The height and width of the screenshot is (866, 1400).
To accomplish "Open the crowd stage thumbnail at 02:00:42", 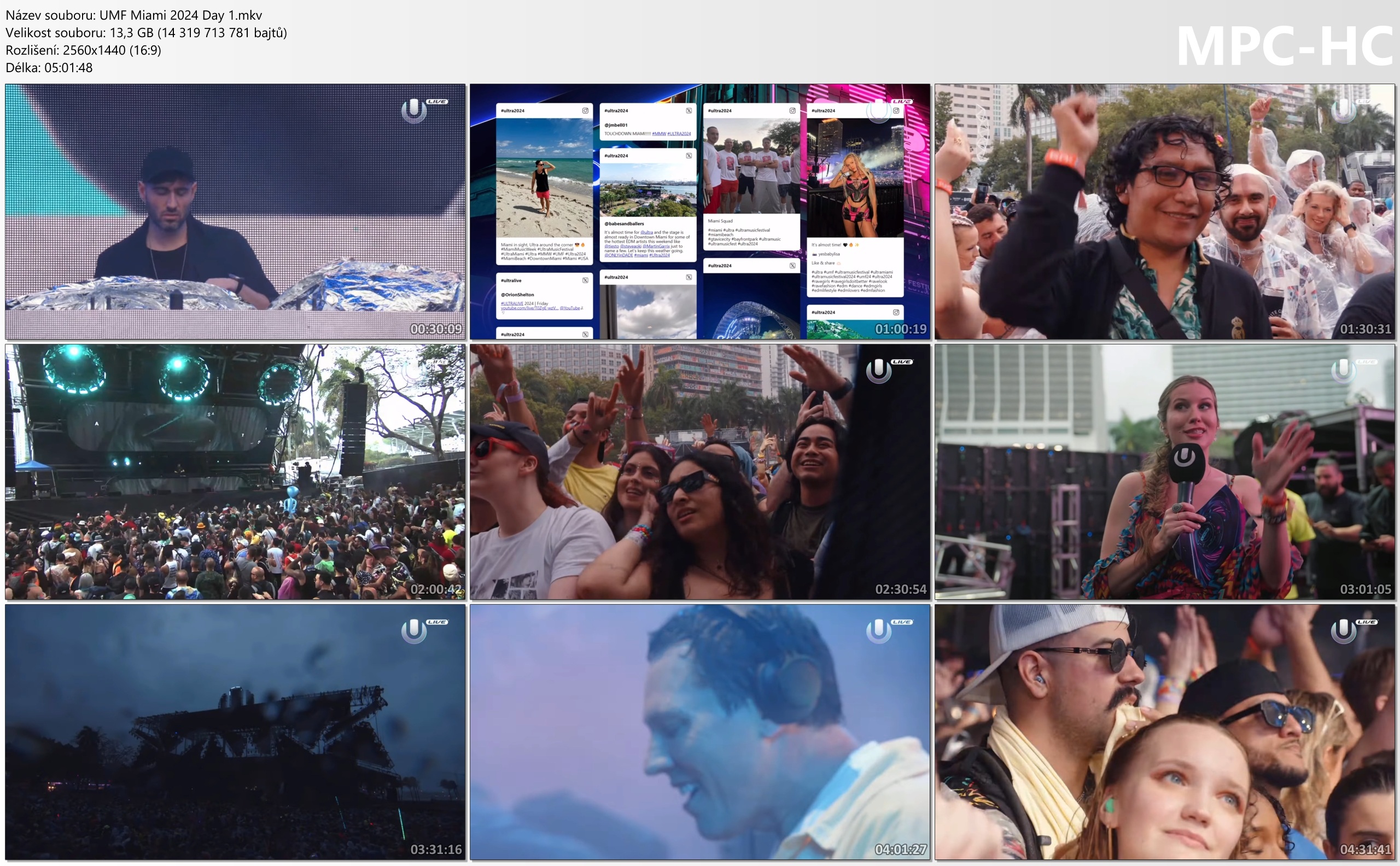I will pyautogui.click(x=235, y=471).
